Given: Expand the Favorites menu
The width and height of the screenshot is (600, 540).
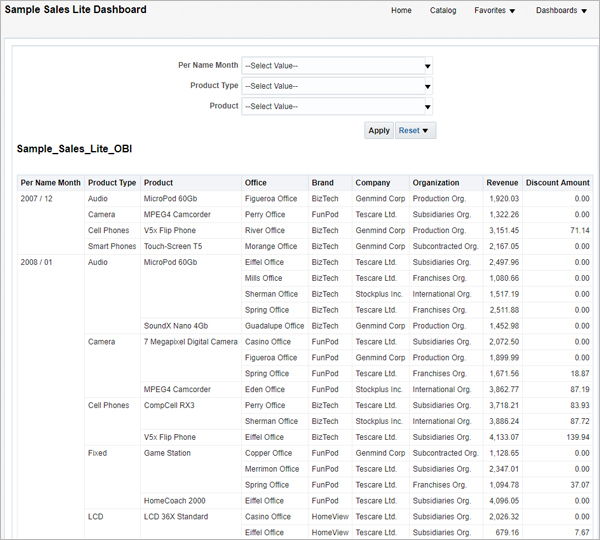Looking at the screenshot, I should click(494, 10).
